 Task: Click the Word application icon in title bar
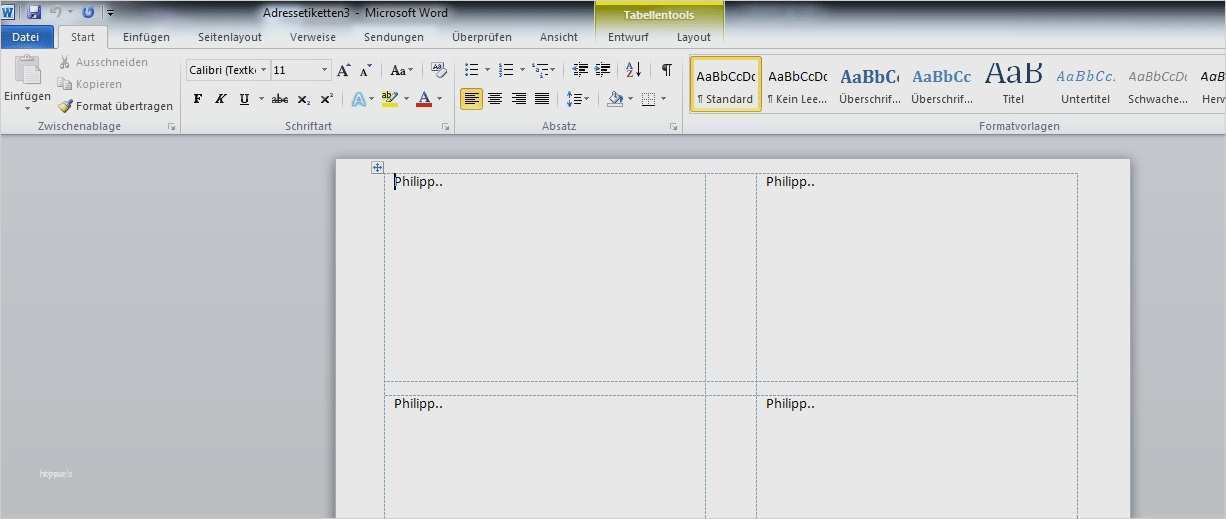click(x=9, y=12)
